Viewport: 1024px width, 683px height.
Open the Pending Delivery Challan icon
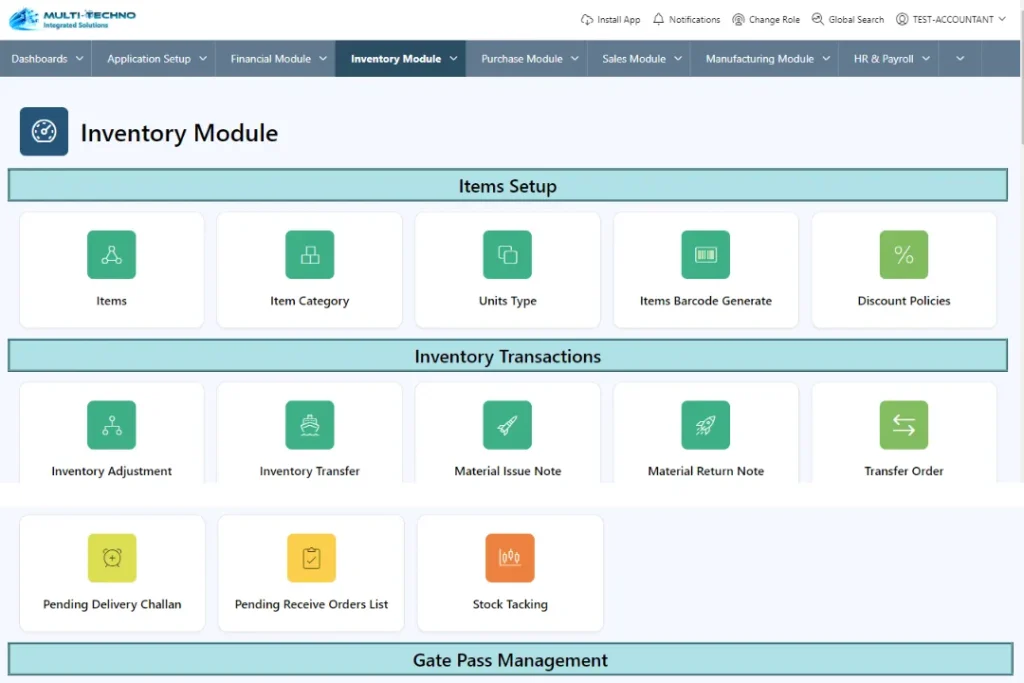112,558
